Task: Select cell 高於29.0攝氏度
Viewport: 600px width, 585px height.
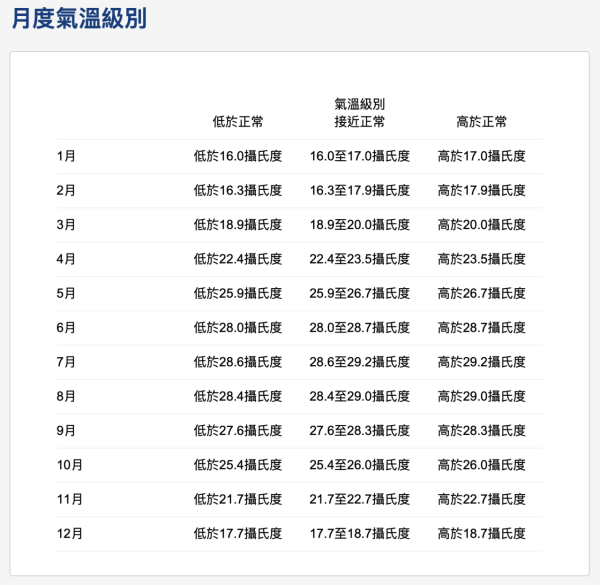Action: pos(481,396)
